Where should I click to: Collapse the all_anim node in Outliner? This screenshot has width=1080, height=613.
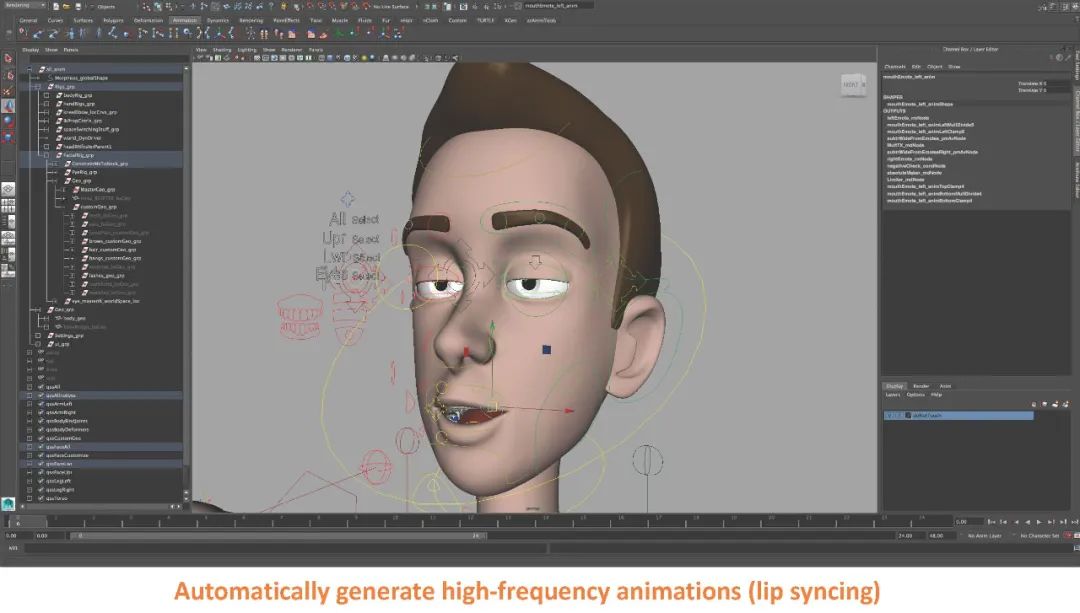[x=31, y=69]
